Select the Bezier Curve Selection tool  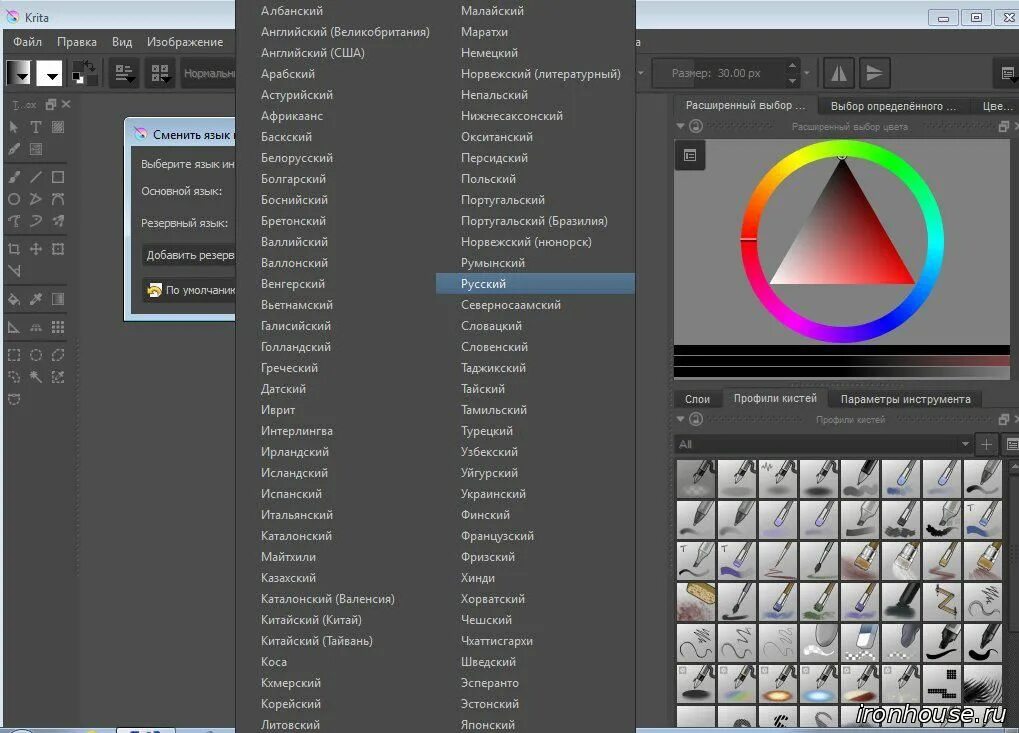pos(14,399)
